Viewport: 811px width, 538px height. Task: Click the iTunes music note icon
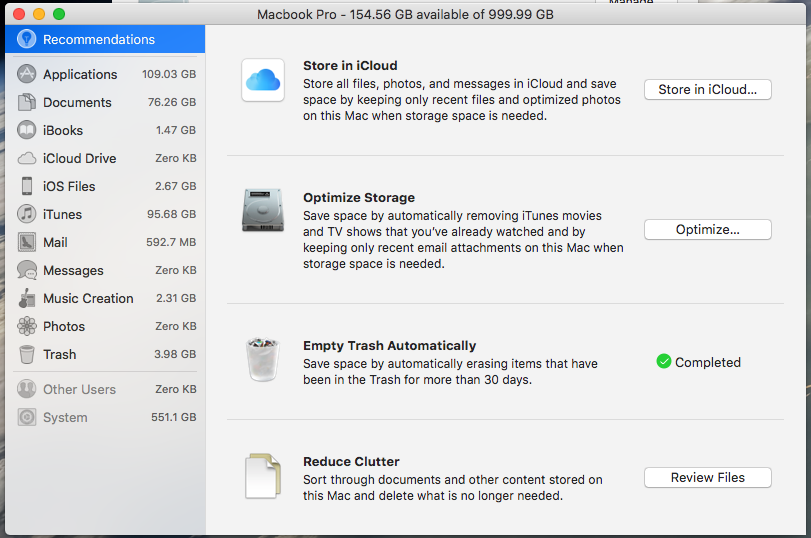(26, 214)
